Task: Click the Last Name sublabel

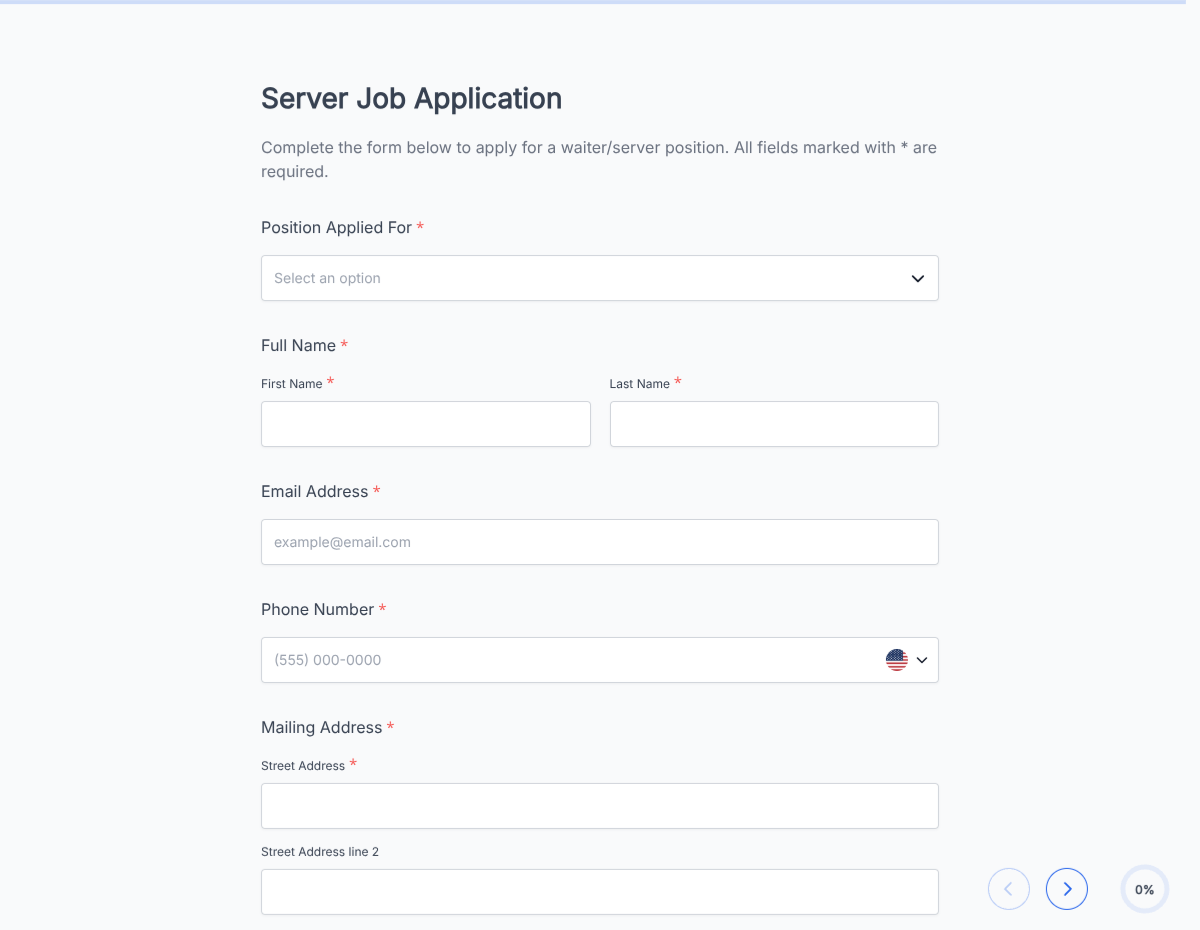Action: (x=639, y=384)
